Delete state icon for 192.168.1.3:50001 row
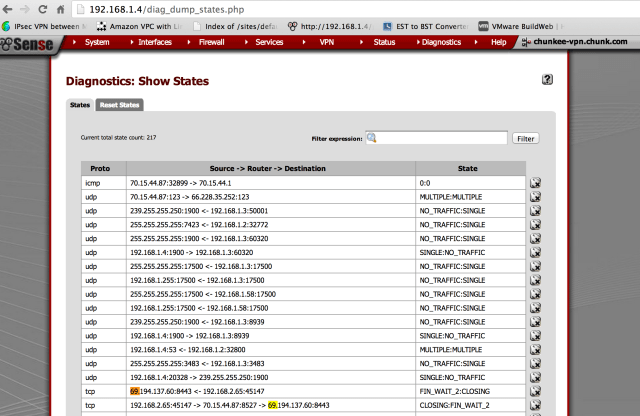 click(536, 211)
